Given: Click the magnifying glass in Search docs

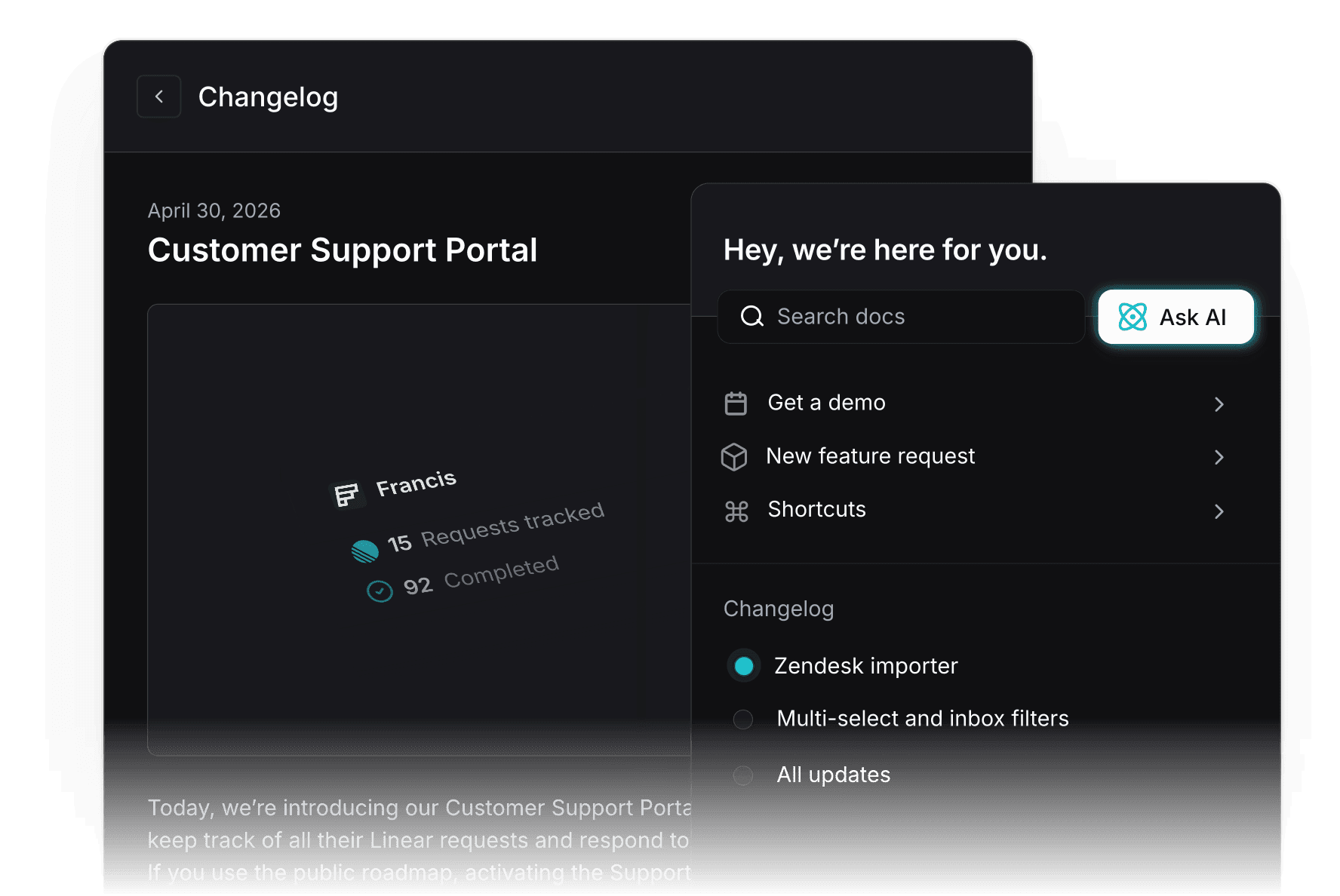Looking at the screenshot, I should pyautogui.click(x=751, y=317).
